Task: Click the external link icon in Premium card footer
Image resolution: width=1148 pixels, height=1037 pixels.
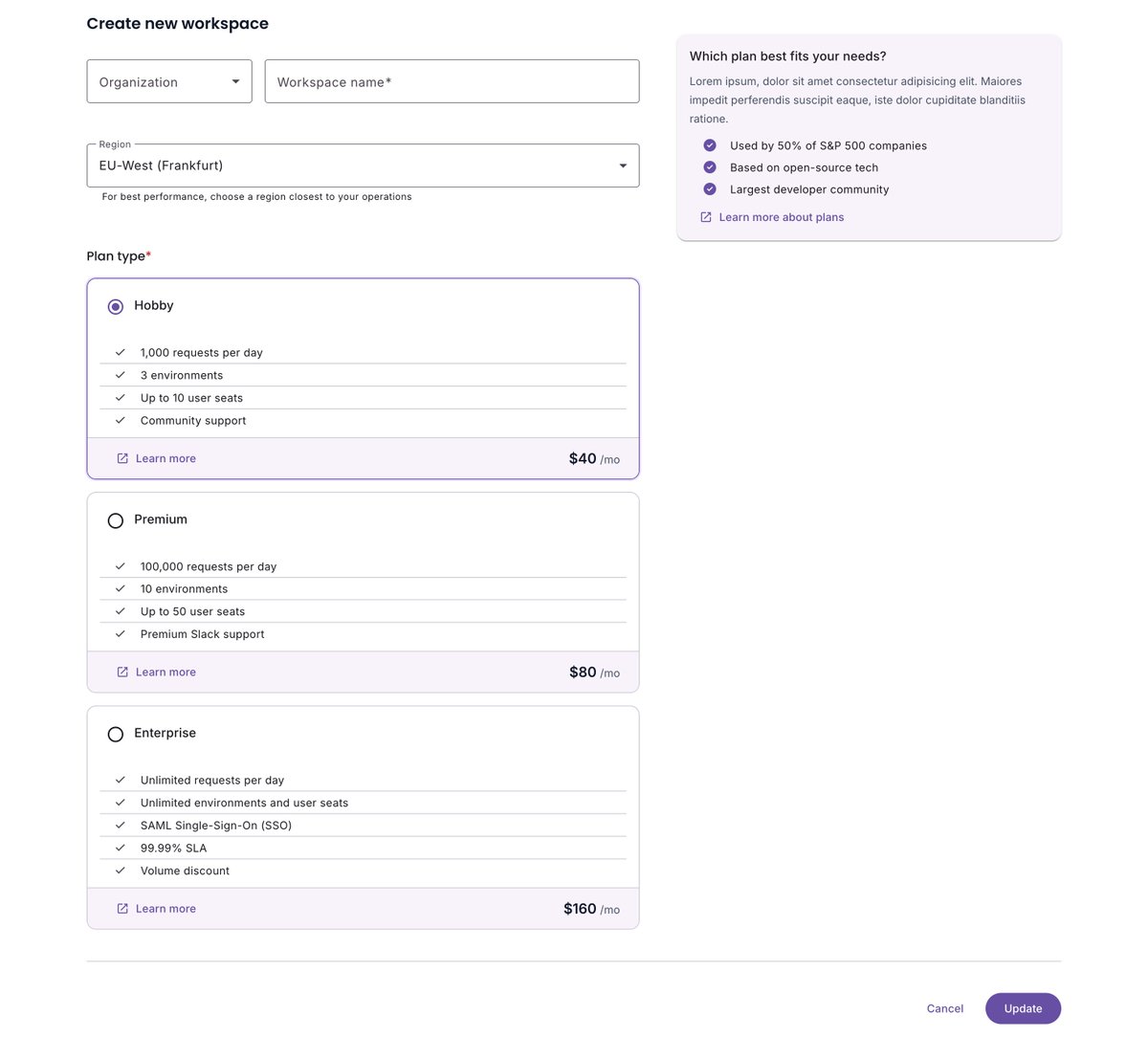Action: click(x=122, y=672)
